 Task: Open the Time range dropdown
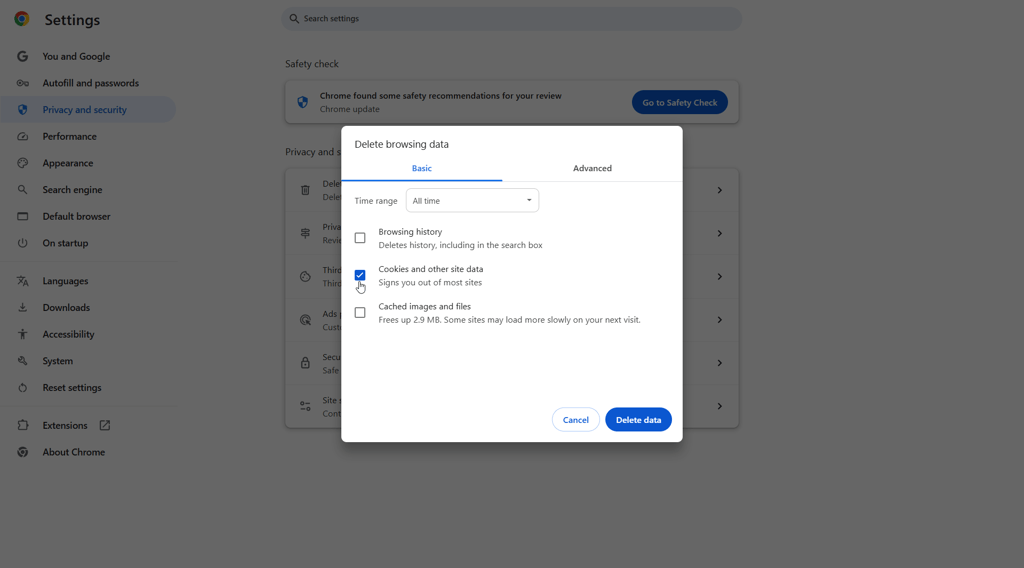coord(472,200)
